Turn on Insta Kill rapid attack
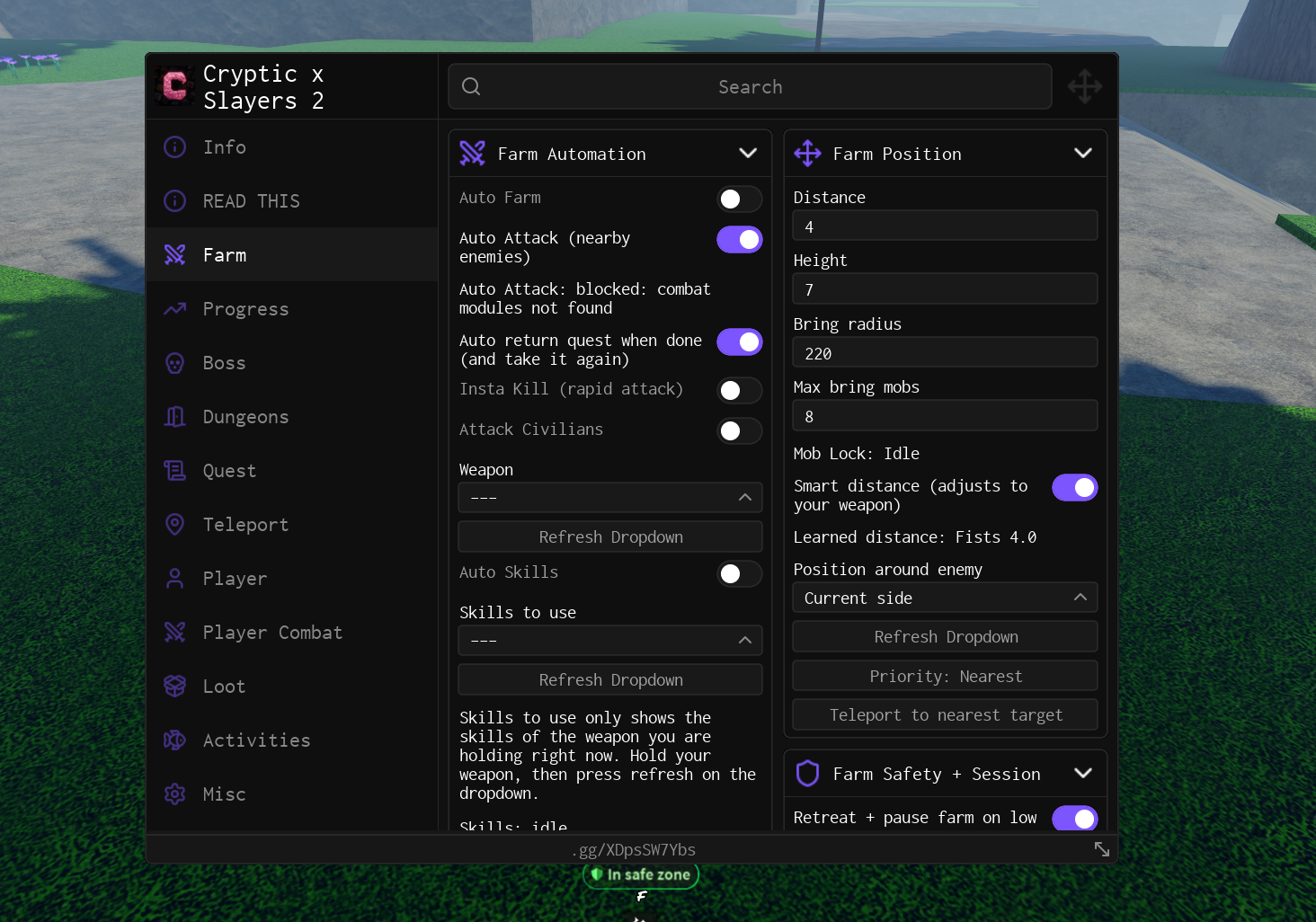This screenshot has width=1316, height=922. 740,390
